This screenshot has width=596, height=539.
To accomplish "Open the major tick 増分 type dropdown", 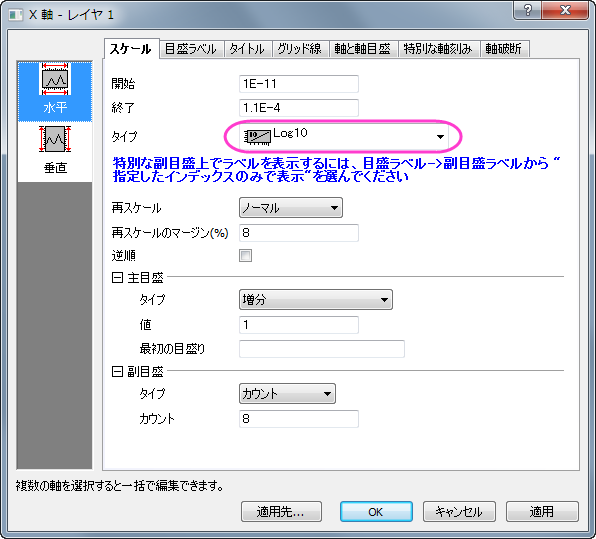I will click(315, 300).
